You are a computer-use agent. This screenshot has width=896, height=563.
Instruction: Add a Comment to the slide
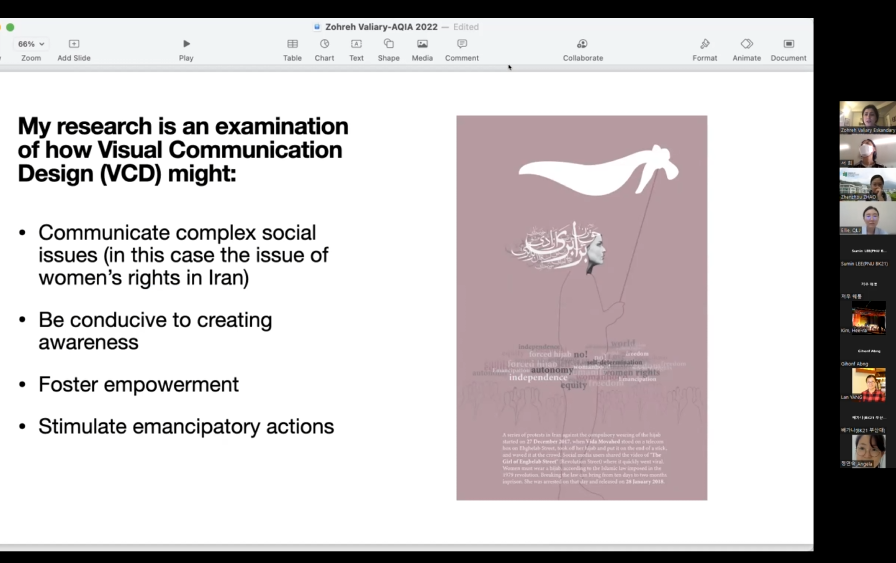pos(462,44)
